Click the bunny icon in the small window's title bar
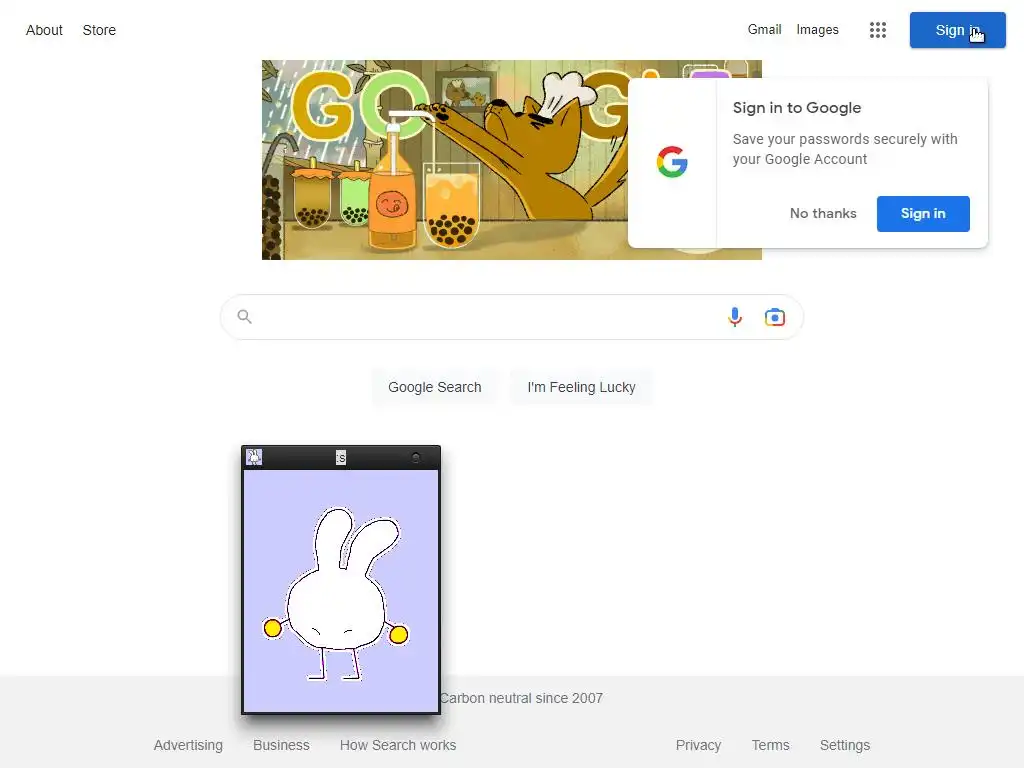This screenshot has height=768, width=1024. point(254,457)
